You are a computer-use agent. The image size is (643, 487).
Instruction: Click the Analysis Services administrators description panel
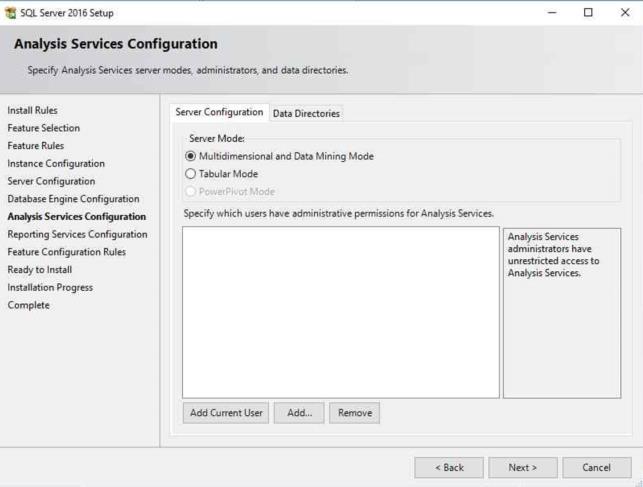click(562, 313)
